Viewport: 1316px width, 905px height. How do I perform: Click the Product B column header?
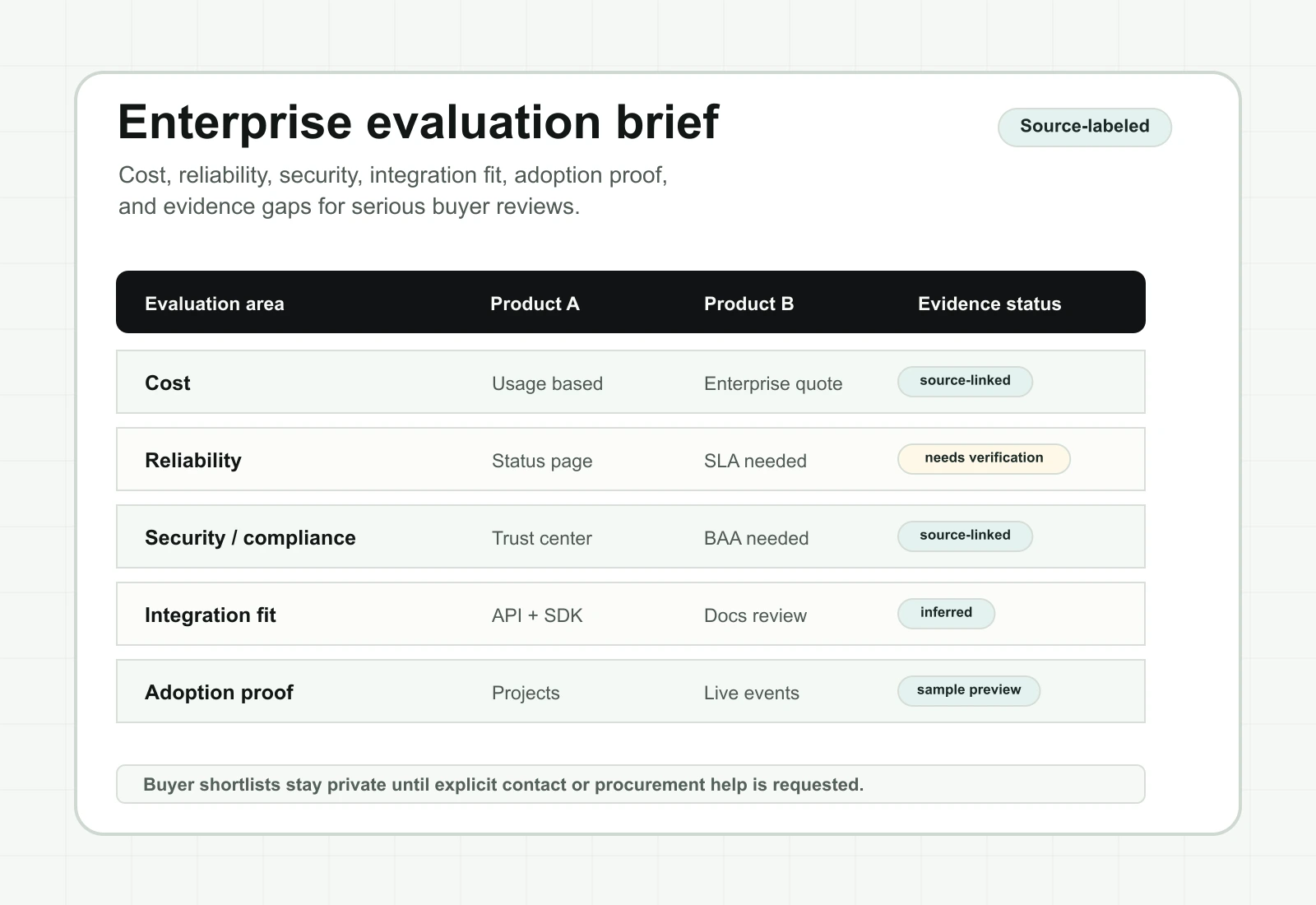click(x=748, y=304)
